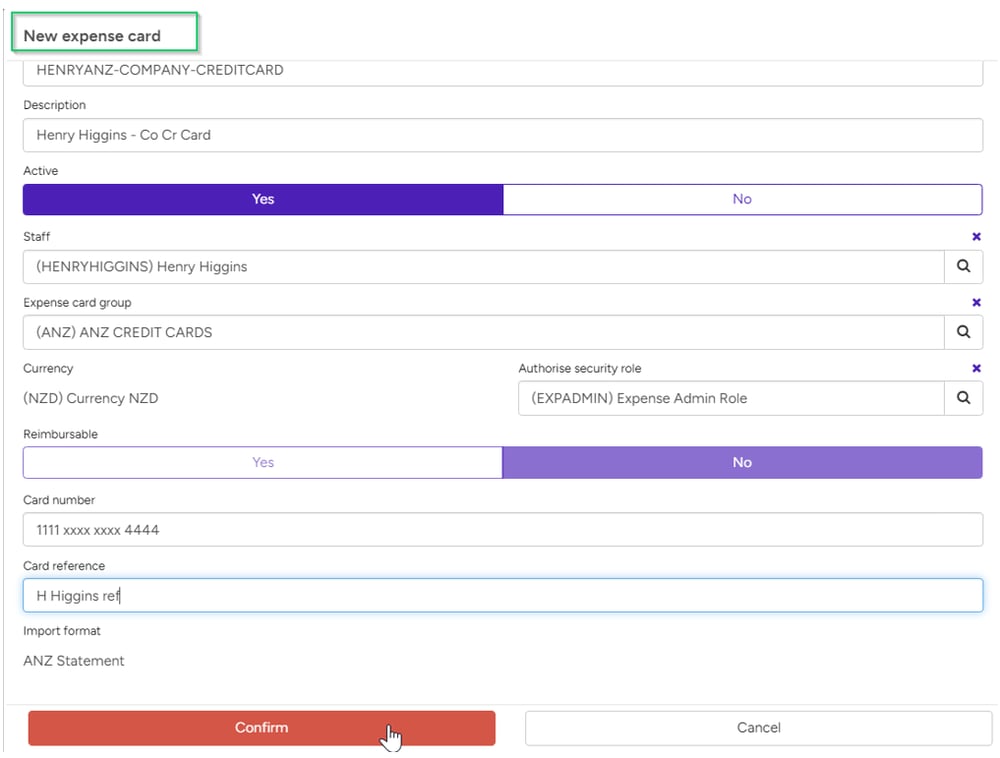Set Reimbursable to No
Image resolution: width=1000 pixels, height=758 pixels.
[x=742, y=462]
